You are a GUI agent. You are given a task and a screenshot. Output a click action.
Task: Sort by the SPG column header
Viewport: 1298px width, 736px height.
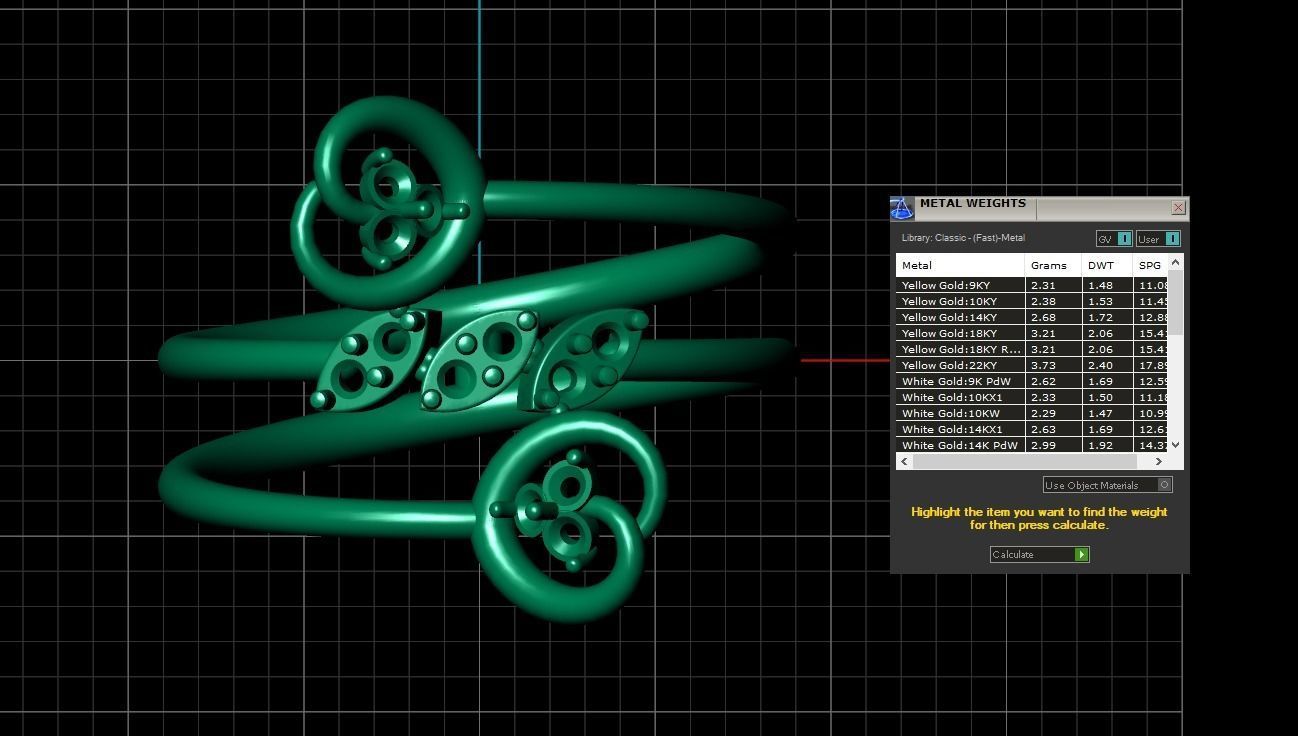tap(1150, 265)
